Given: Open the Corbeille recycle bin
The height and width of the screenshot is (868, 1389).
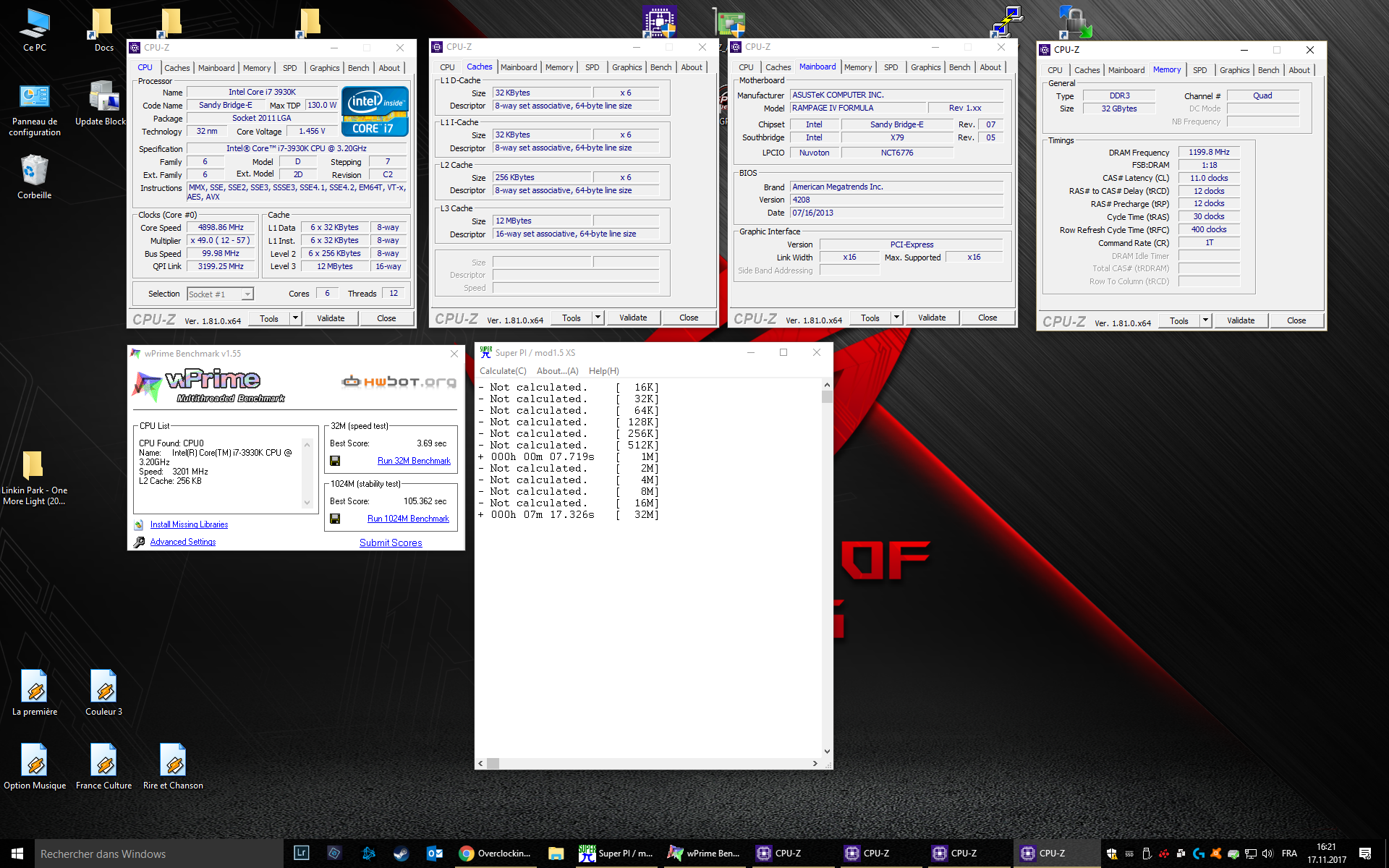Looking at the screenshot, I should click(34, 178).
